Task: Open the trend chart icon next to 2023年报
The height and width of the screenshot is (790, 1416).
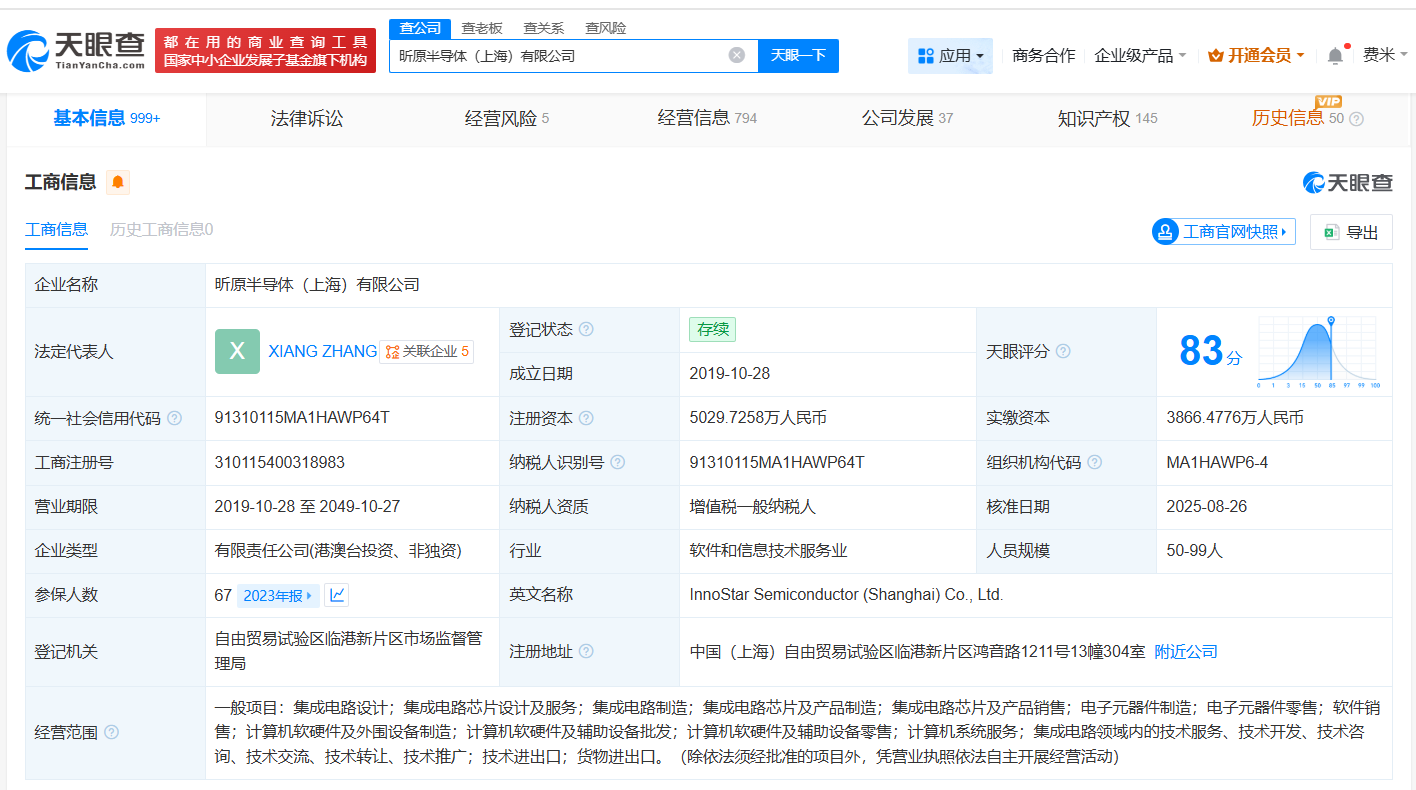Action: (x=337, y=595)
